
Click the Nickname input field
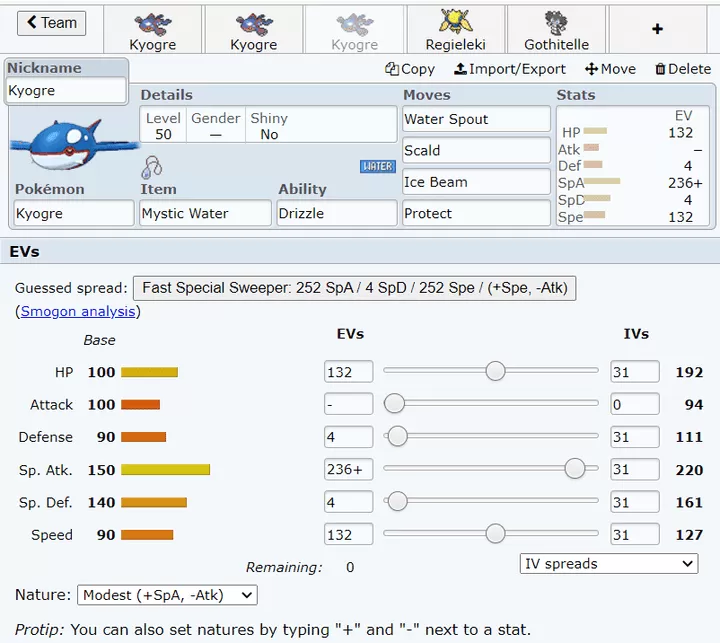66,90
